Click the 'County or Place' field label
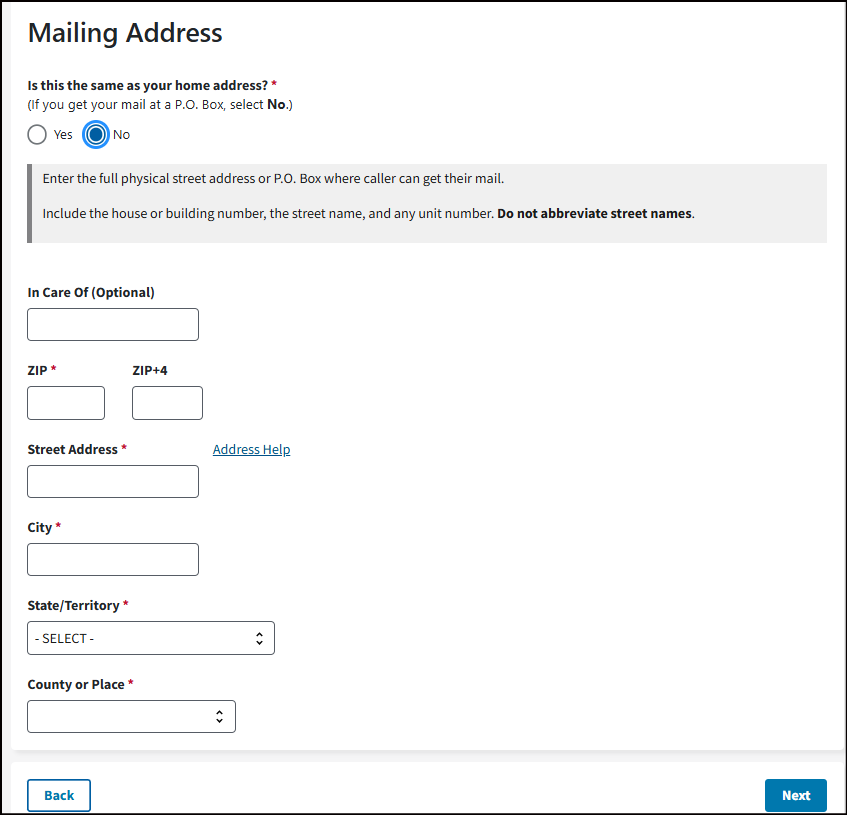 tap(76, 685)
